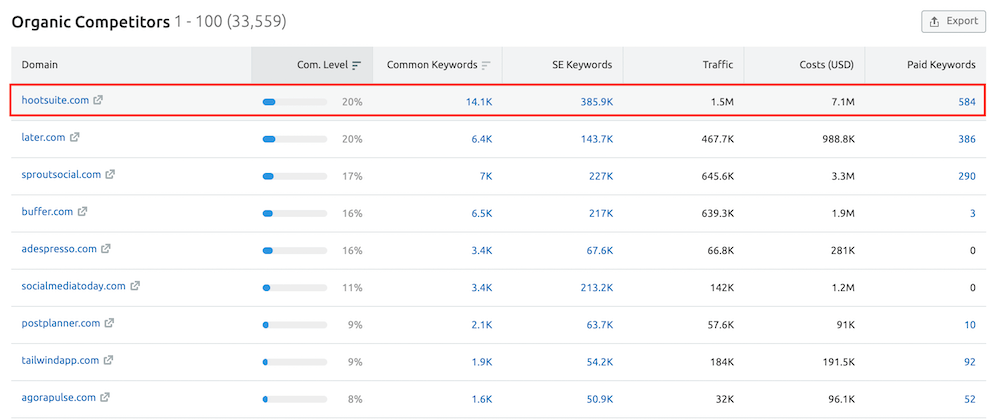Open 92 paid keywords for tailwindapp.com
The image size is (1000, 420).
[x=968, y=361]
